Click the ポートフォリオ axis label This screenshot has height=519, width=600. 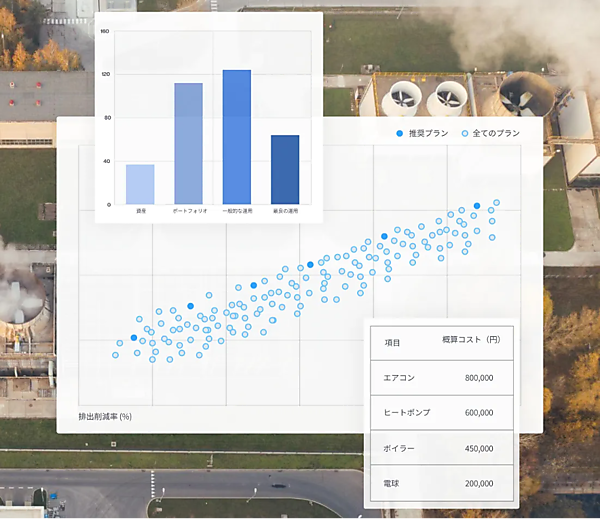188,212
